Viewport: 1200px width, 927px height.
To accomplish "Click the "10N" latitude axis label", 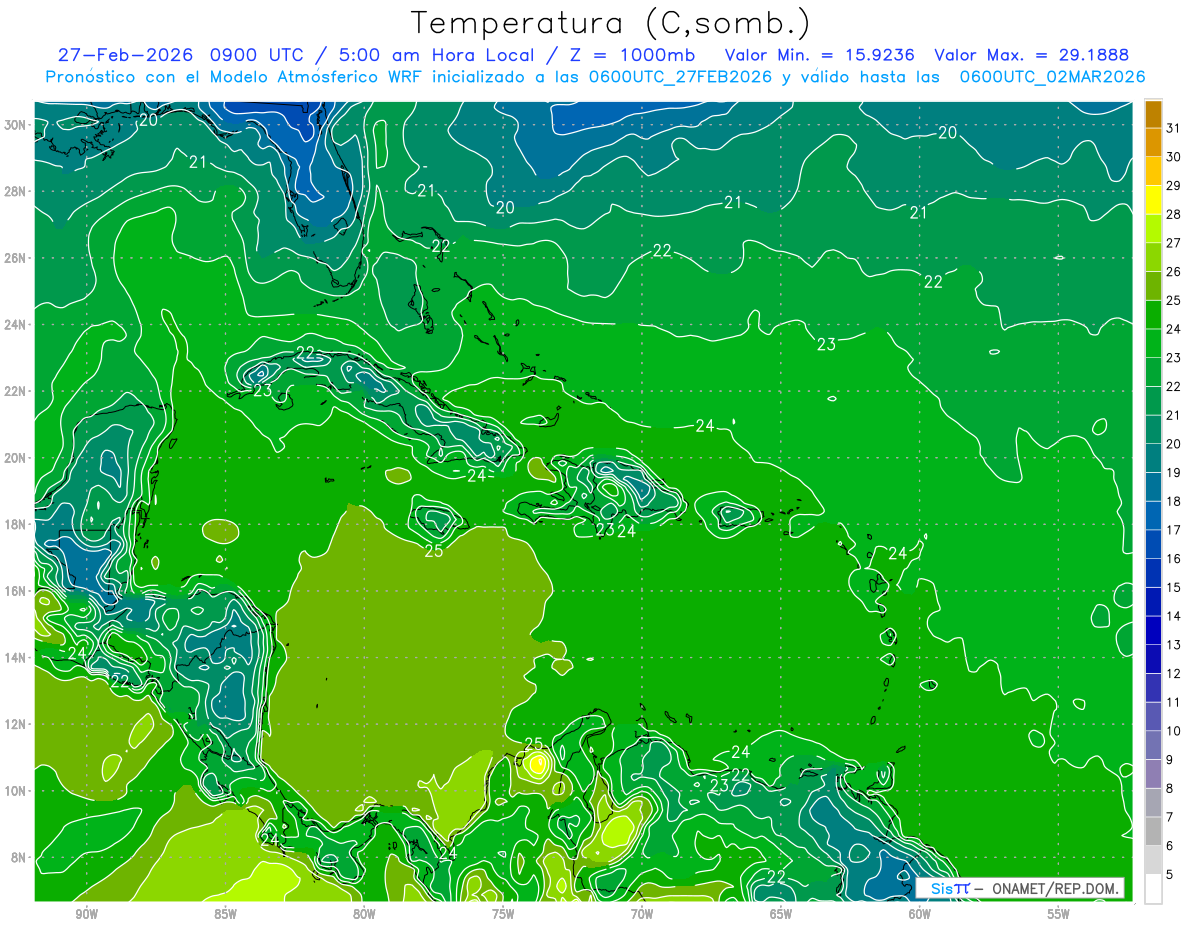I will coord(16,790).
